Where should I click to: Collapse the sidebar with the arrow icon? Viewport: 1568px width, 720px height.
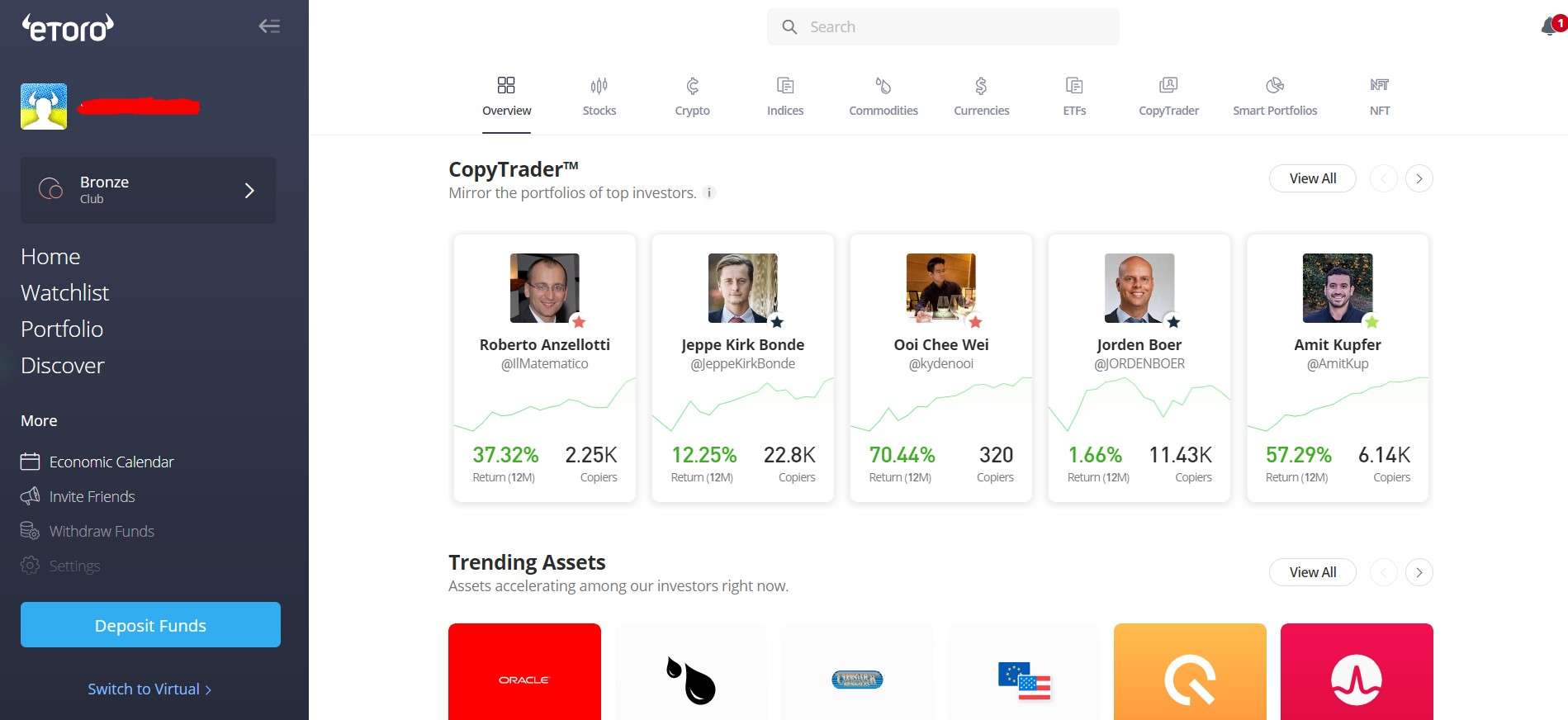click(x=269, y=26)
